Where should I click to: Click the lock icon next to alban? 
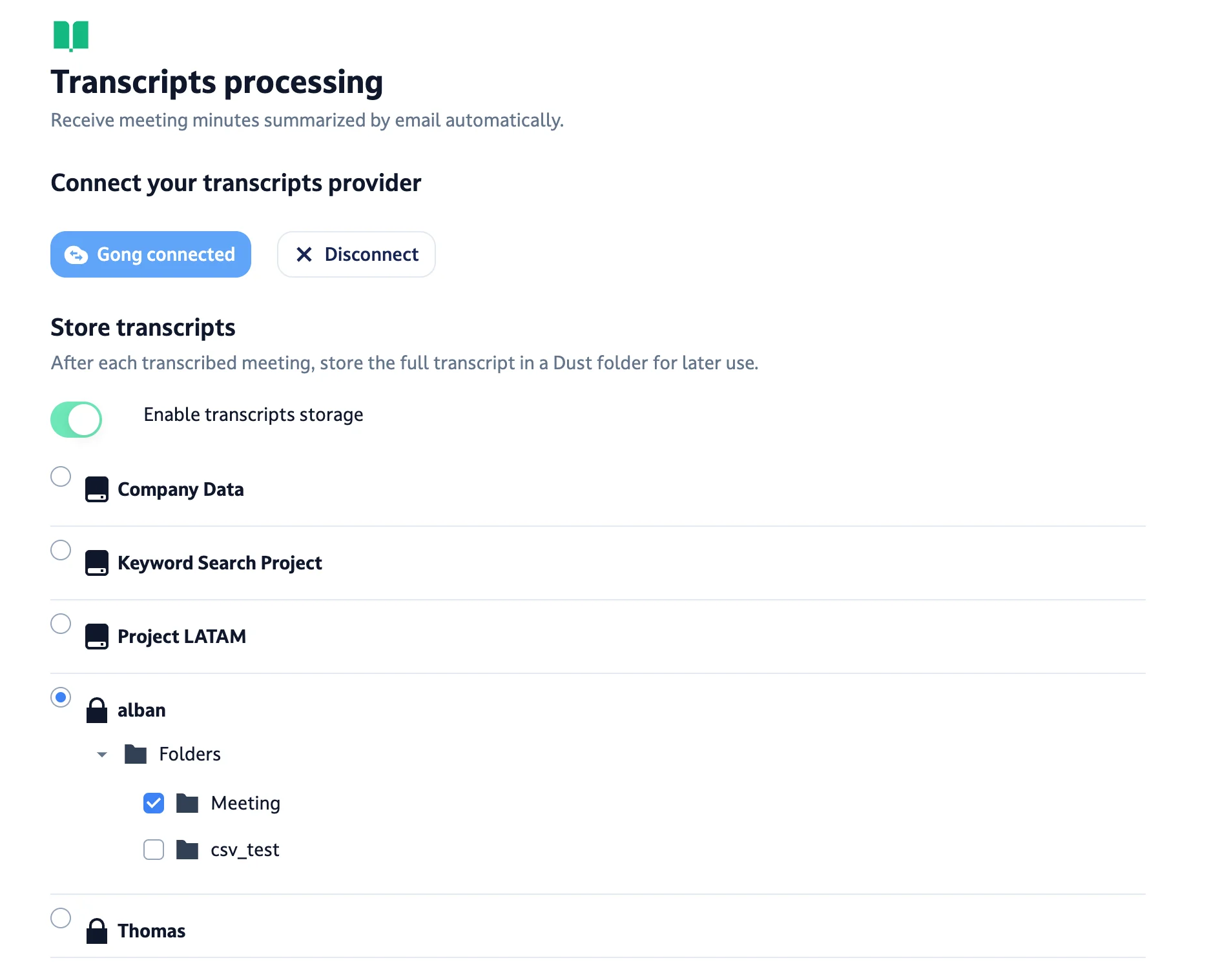point(97,710)
